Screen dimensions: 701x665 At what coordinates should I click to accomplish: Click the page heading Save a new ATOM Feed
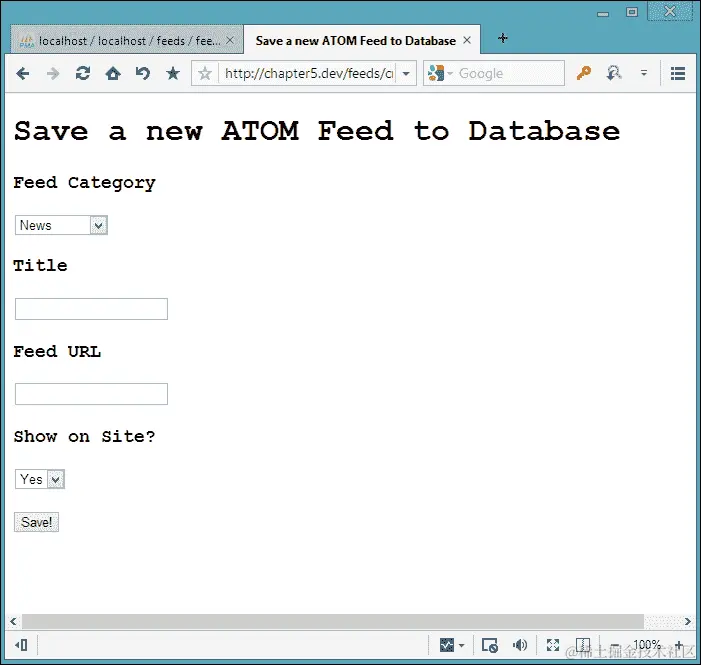click(x=317, y=131)
